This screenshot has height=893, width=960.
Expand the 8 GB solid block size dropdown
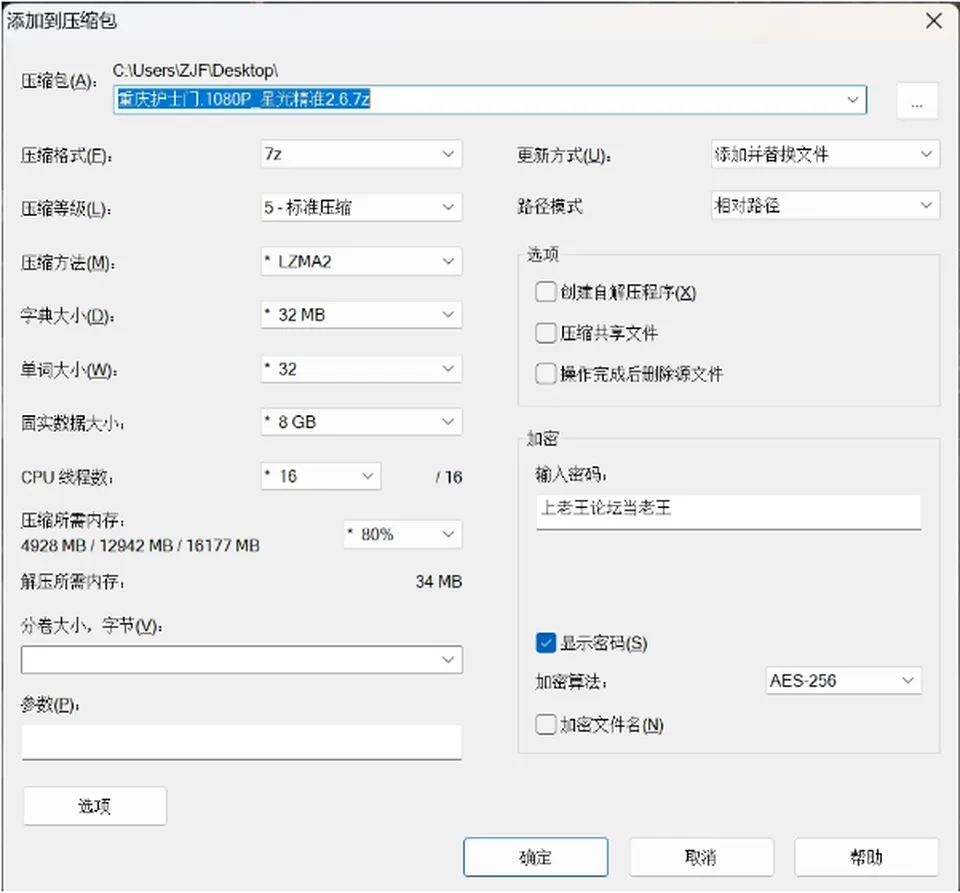(x=361, y=422)
